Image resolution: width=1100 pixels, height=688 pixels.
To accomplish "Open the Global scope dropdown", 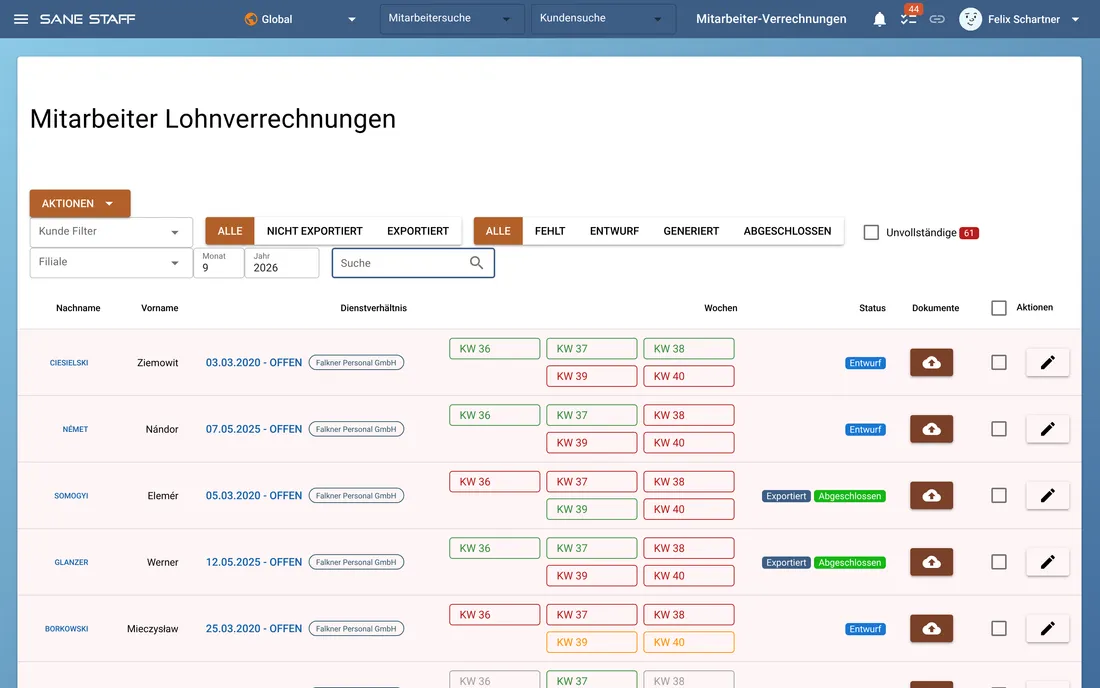I will coord(300,19).
